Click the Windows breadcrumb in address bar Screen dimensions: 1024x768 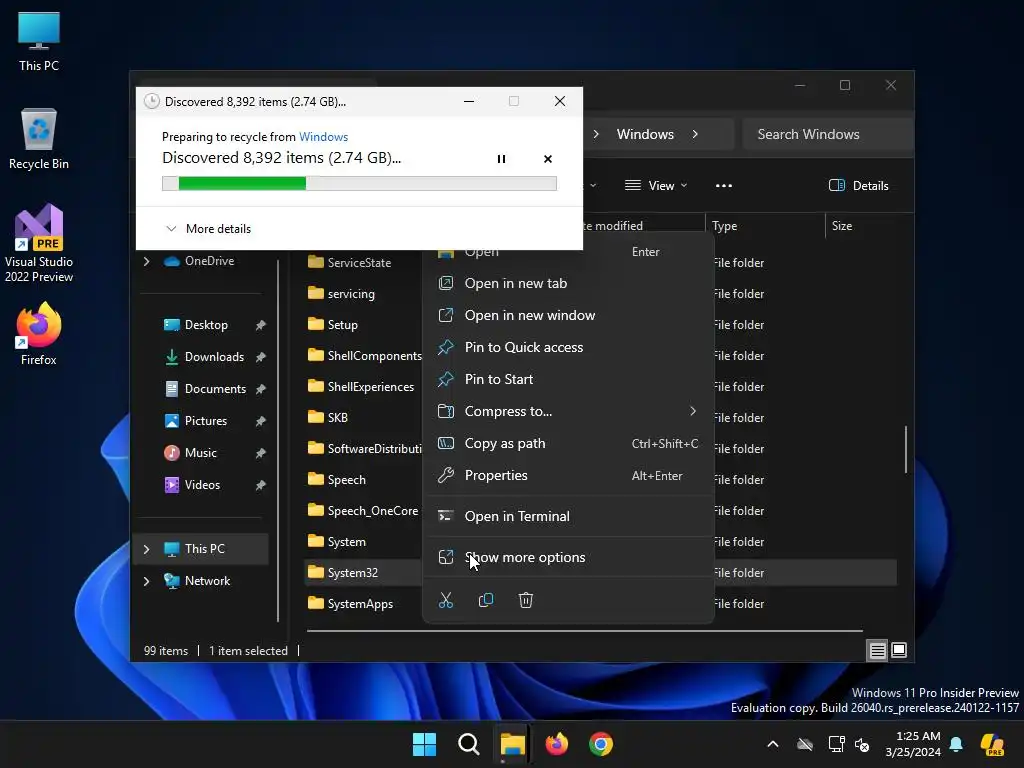pyautogui.click(x=645, y=135)
